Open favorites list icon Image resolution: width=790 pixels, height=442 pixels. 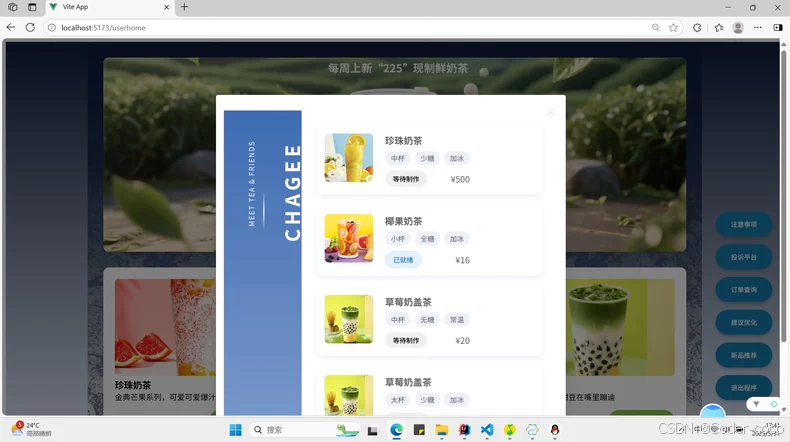719,28
